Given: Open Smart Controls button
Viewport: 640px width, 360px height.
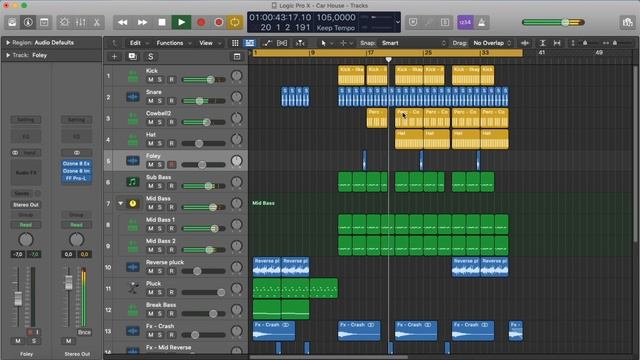Looking at the screenshot, I should pyautogui.click(x=64, y=22).
